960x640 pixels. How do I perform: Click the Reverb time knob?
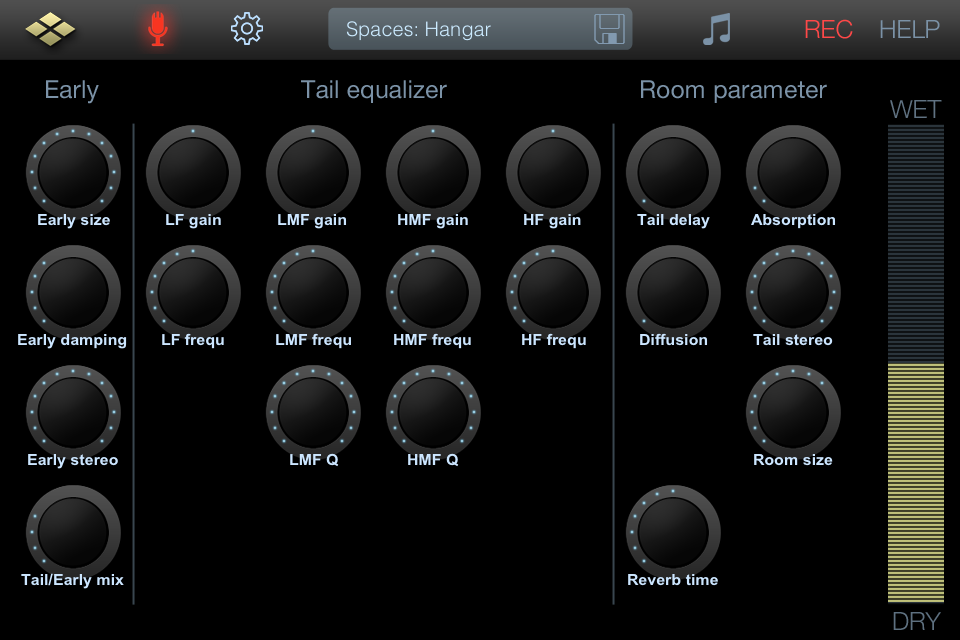(673, 532)
